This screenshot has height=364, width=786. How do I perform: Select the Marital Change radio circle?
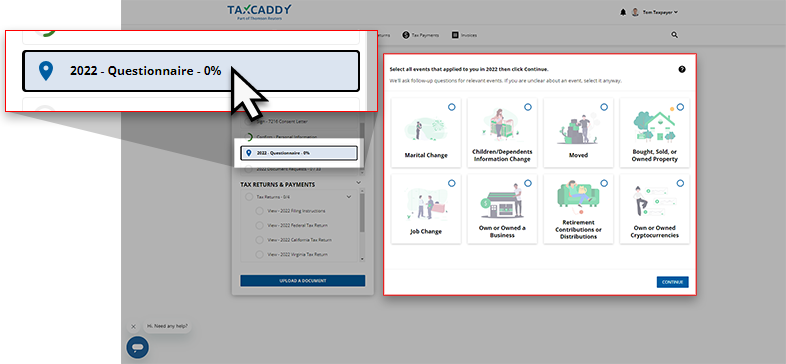click(x=452, y=107)
